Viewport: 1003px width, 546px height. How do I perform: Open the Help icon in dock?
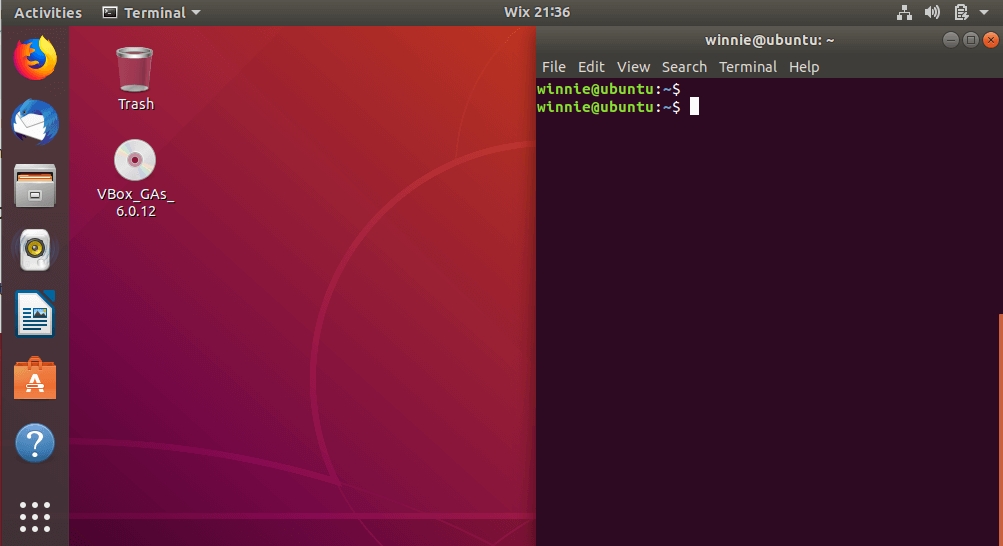[x=35, y=442]
